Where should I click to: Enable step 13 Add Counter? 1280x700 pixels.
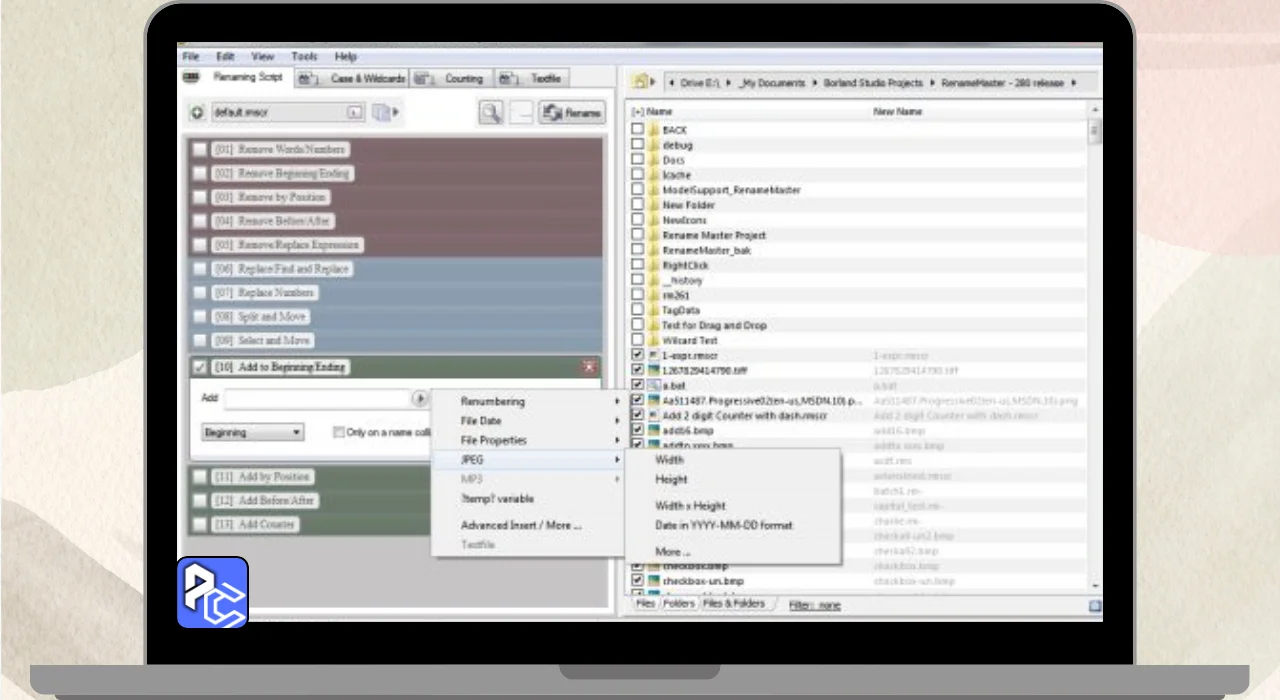tap(200, 525)
